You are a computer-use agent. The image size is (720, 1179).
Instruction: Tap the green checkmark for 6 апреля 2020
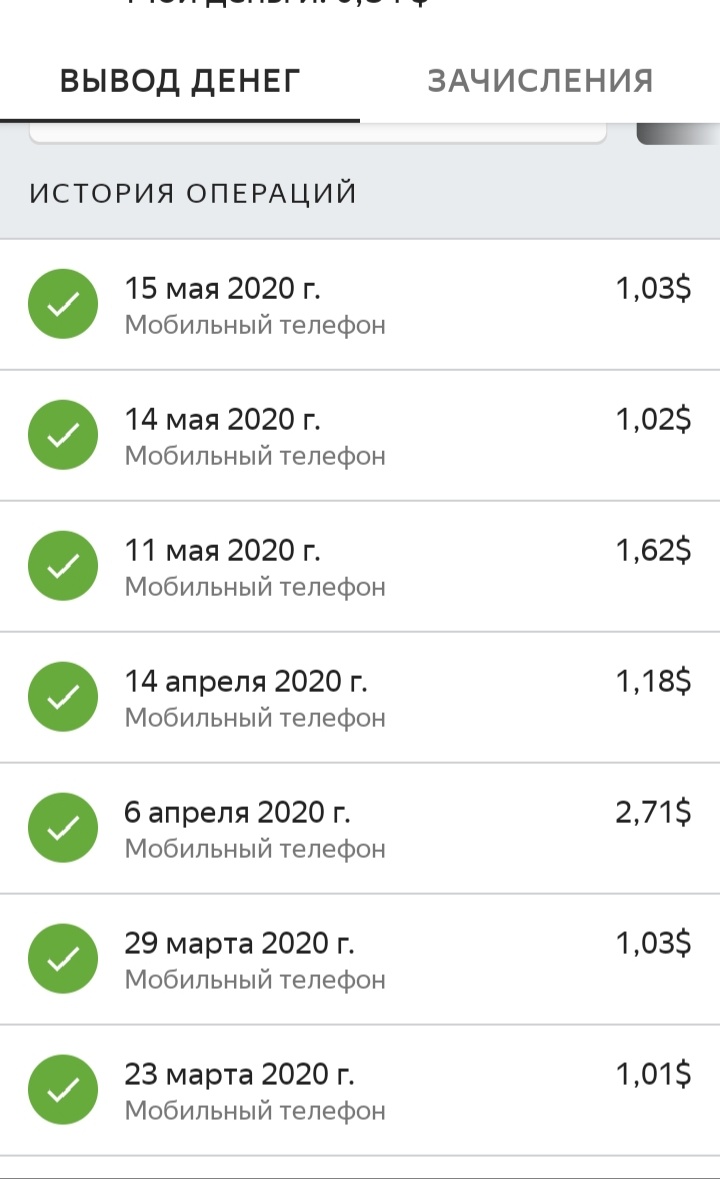pyautogui.click(x=63, y=827)
